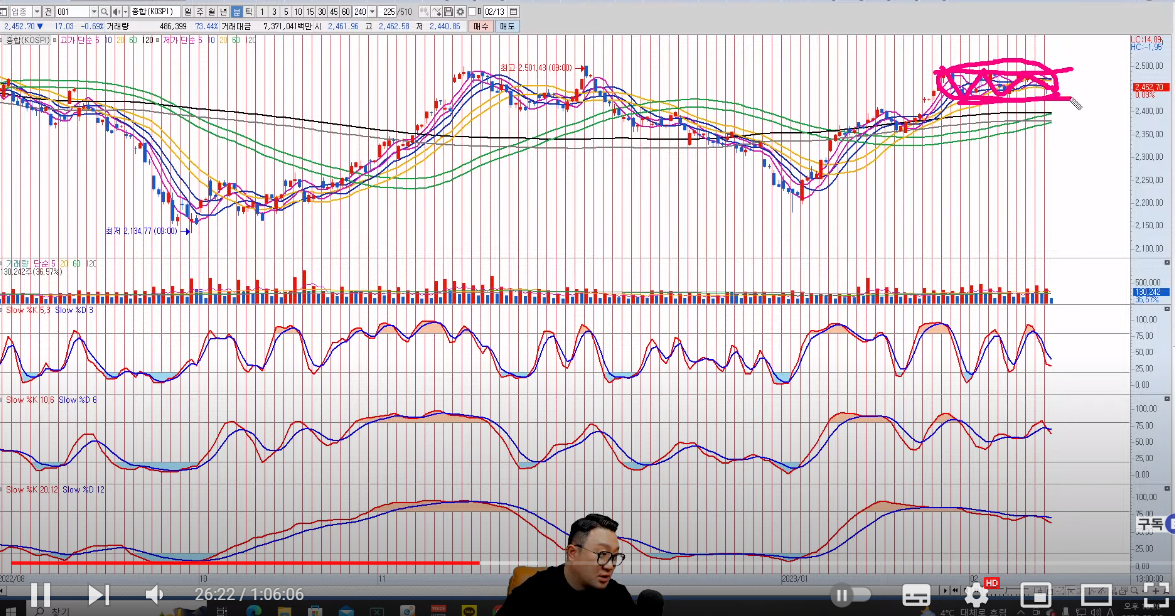Viewport: 1175px width, 616px height.
Task: Choose the 5 minute interval
Action: [286, 12]
